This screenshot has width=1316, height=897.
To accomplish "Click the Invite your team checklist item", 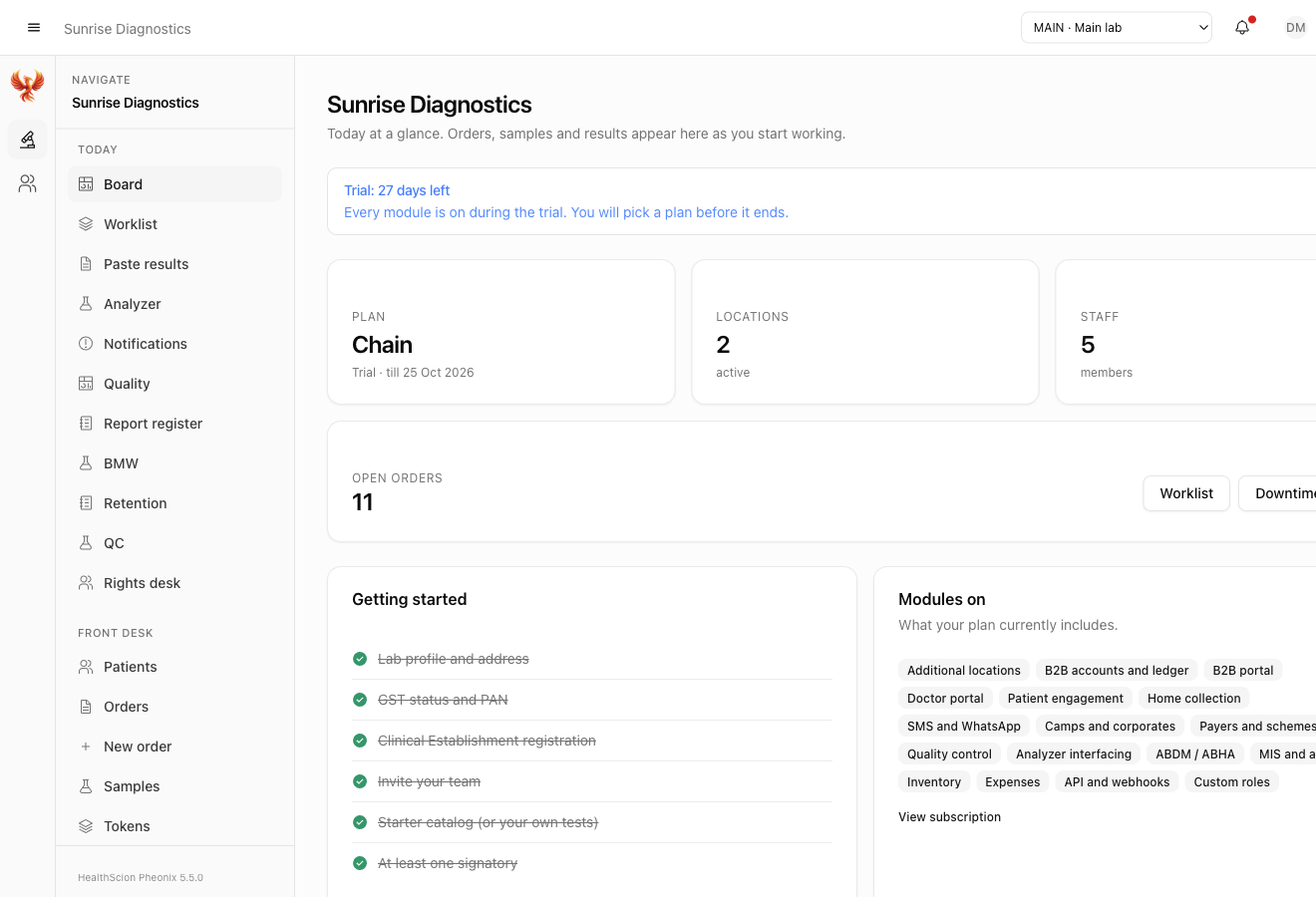I will [592, 781].
